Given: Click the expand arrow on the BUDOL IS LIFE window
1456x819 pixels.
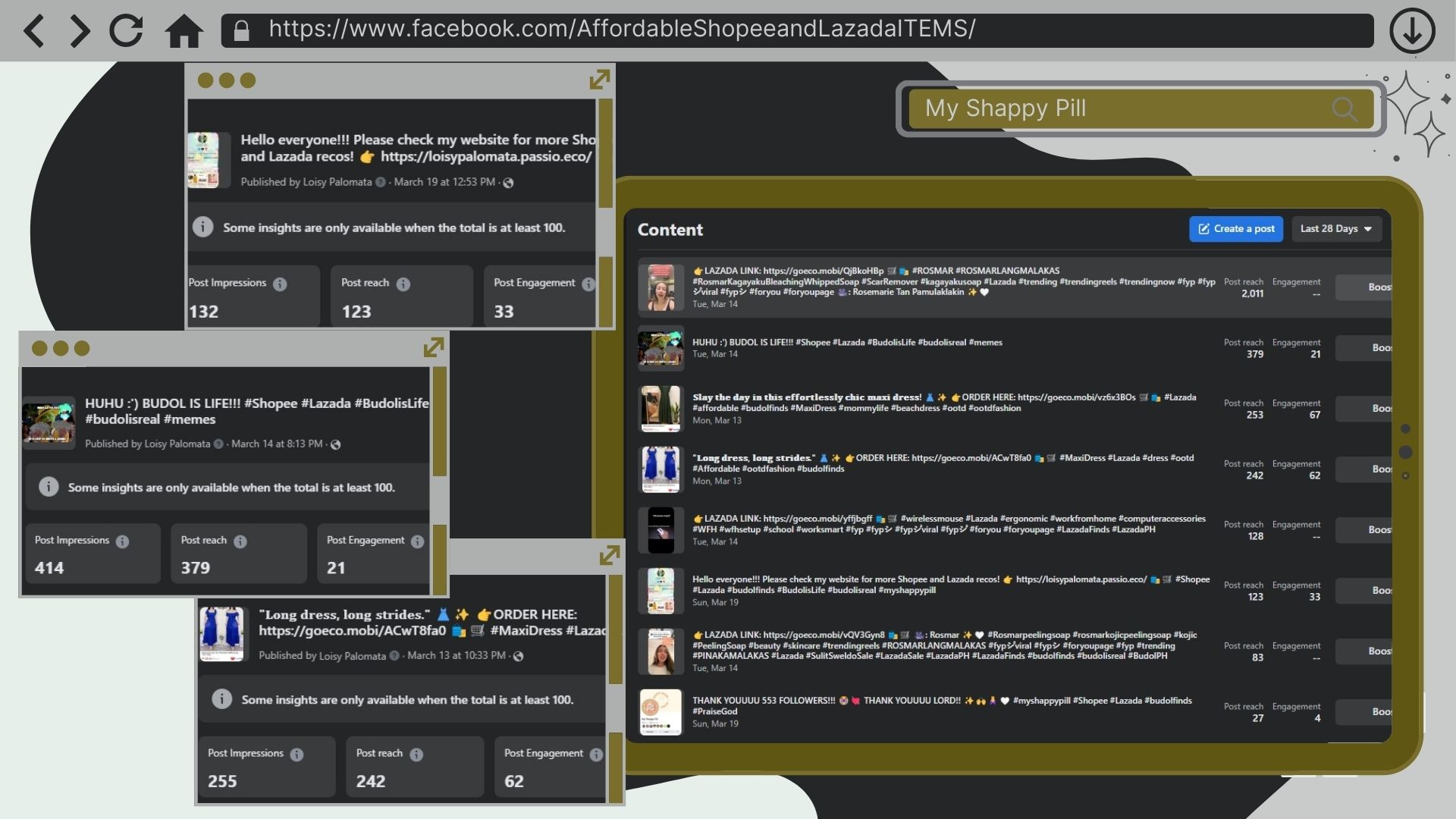Looking at the screenshot, I should [433, 347].
